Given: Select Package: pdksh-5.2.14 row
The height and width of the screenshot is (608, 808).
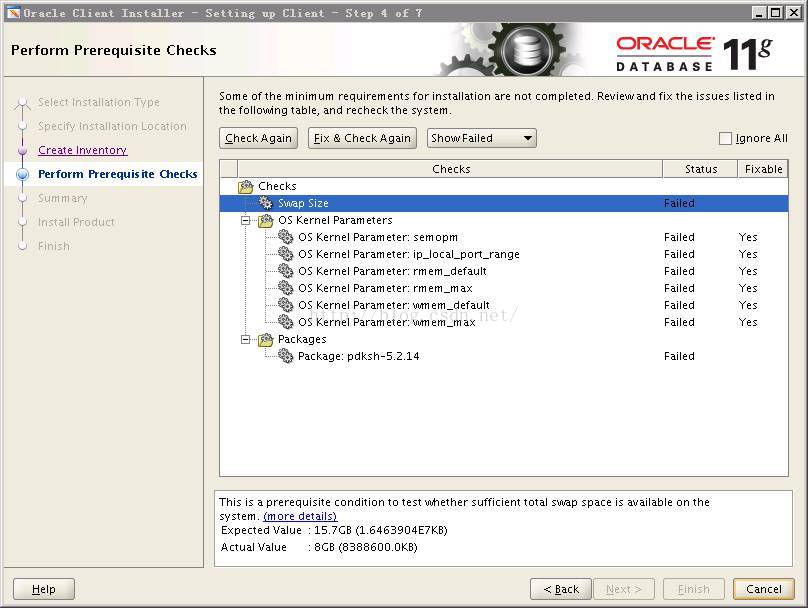Looking at the screenshot, I should point(504,356).
